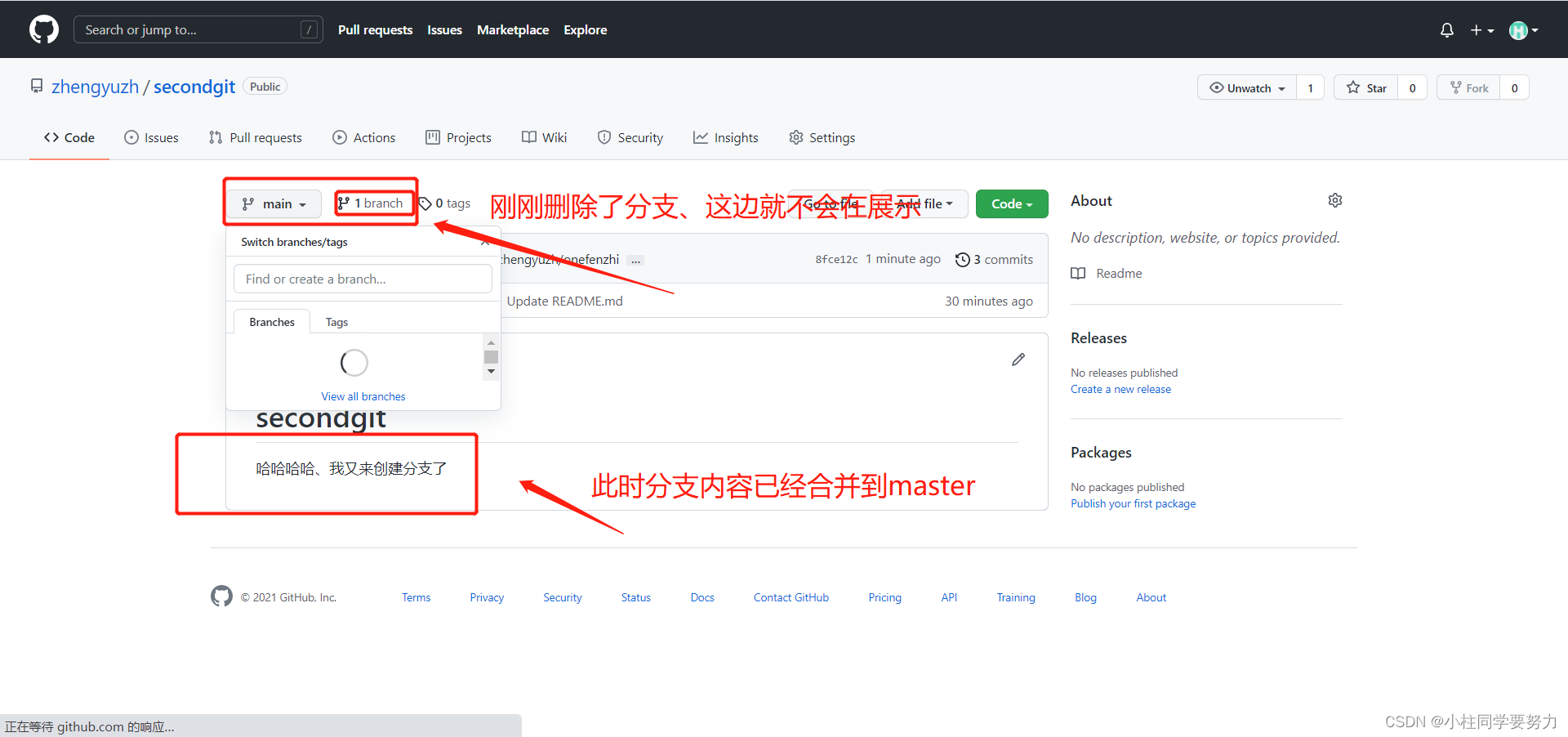Open Marketplace in top navigation

pyautogui.click(x=513, y=29)
